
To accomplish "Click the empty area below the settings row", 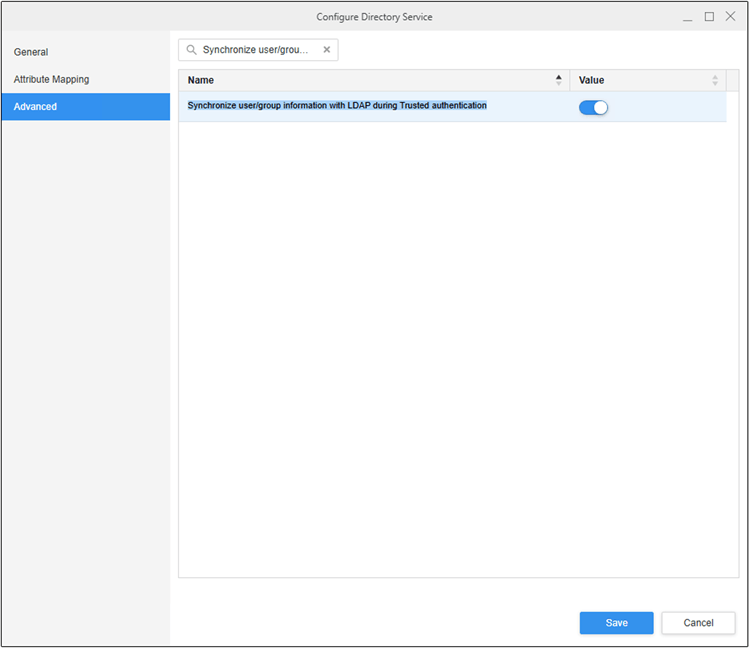I will (450, 340).
